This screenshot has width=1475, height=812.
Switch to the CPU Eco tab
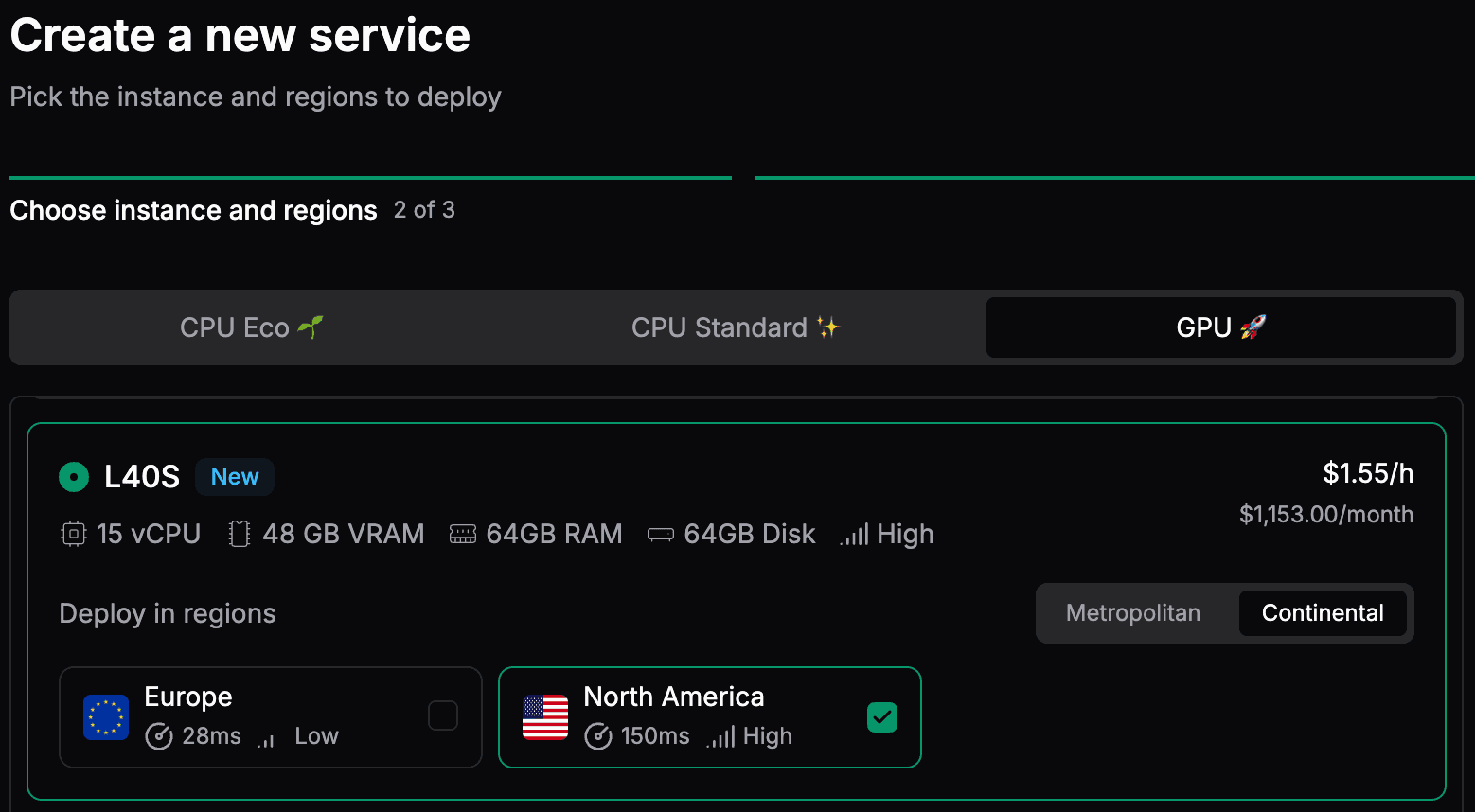point(252,327)
